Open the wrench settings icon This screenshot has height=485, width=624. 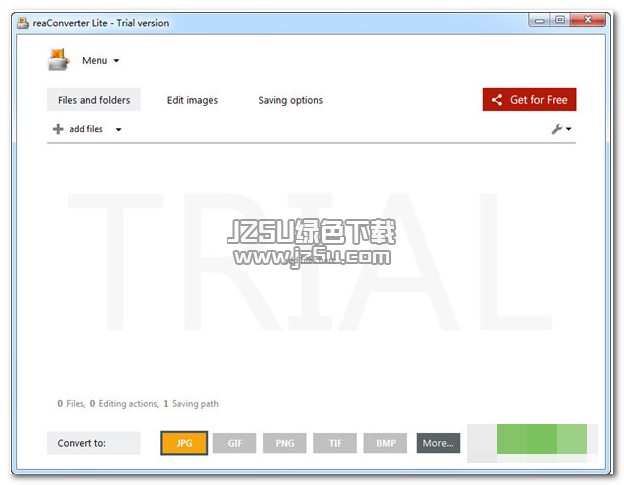tap(557, 129)
